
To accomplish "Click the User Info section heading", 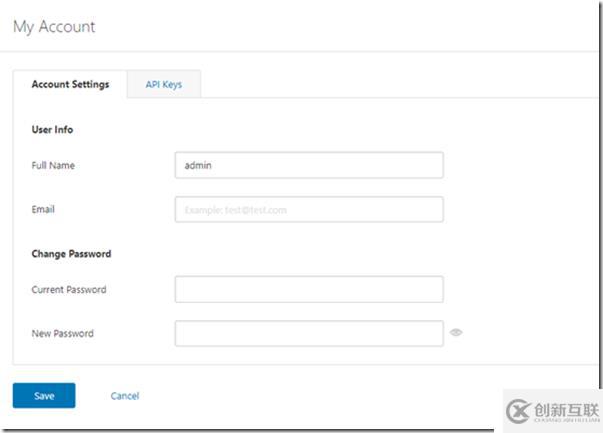I will [52, 129].
